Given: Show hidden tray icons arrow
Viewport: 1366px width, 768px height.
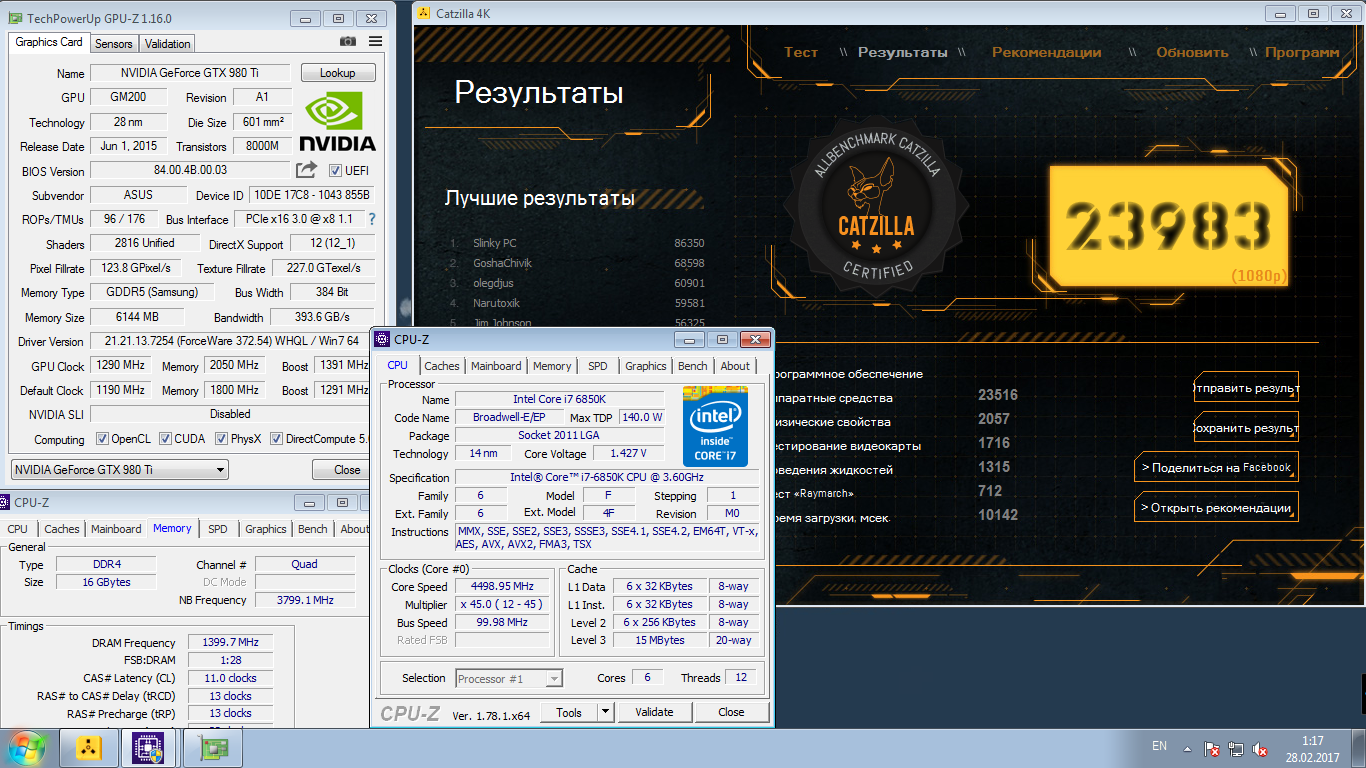Looking at the screenshot, I should pos(1187,748).
